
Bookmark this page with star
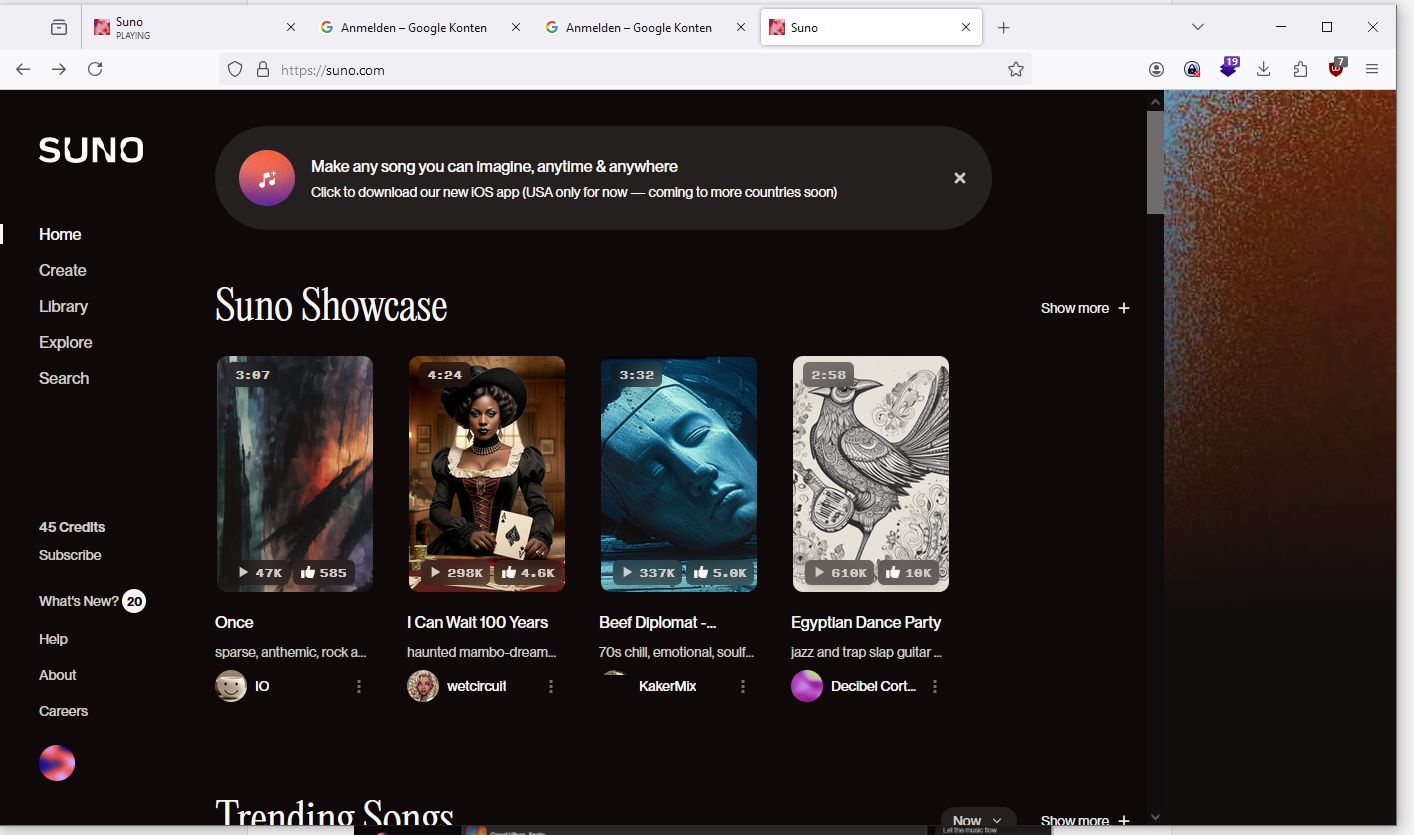[1016, 69]
